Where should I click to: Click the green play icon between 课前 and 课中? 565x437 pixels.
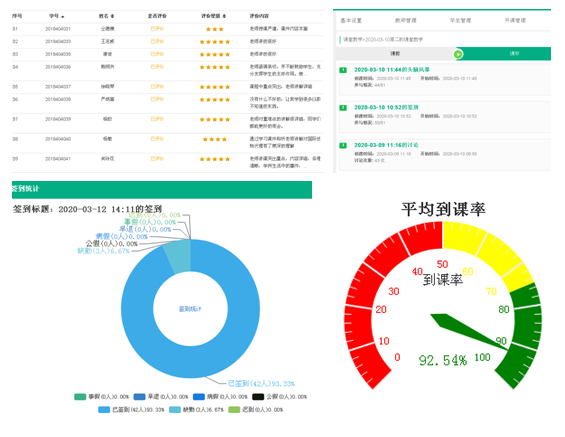458,54
